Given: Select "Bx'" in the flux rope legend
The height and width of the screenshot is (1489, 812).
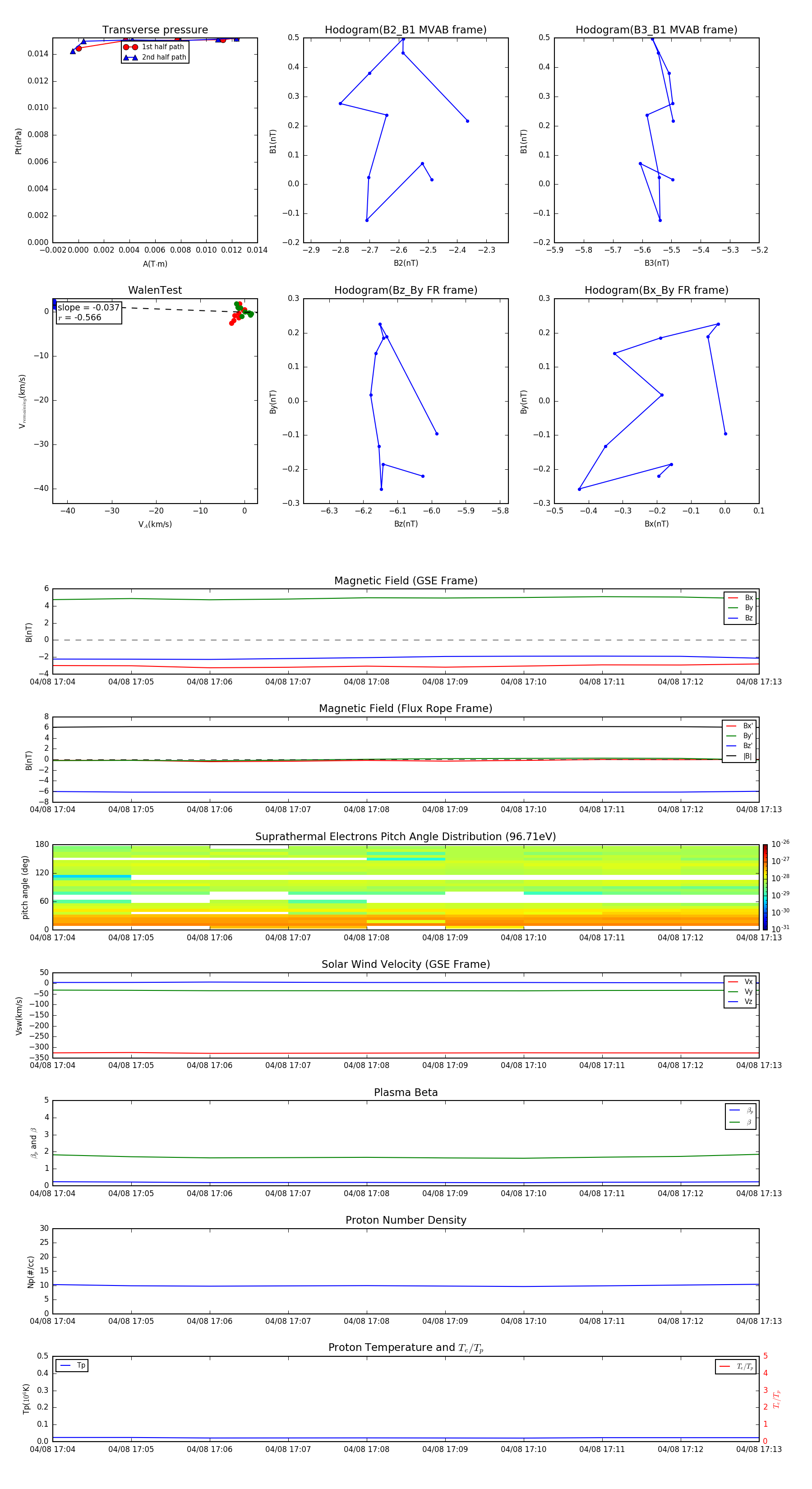Looking at the screenshot, I should [740, 726].
